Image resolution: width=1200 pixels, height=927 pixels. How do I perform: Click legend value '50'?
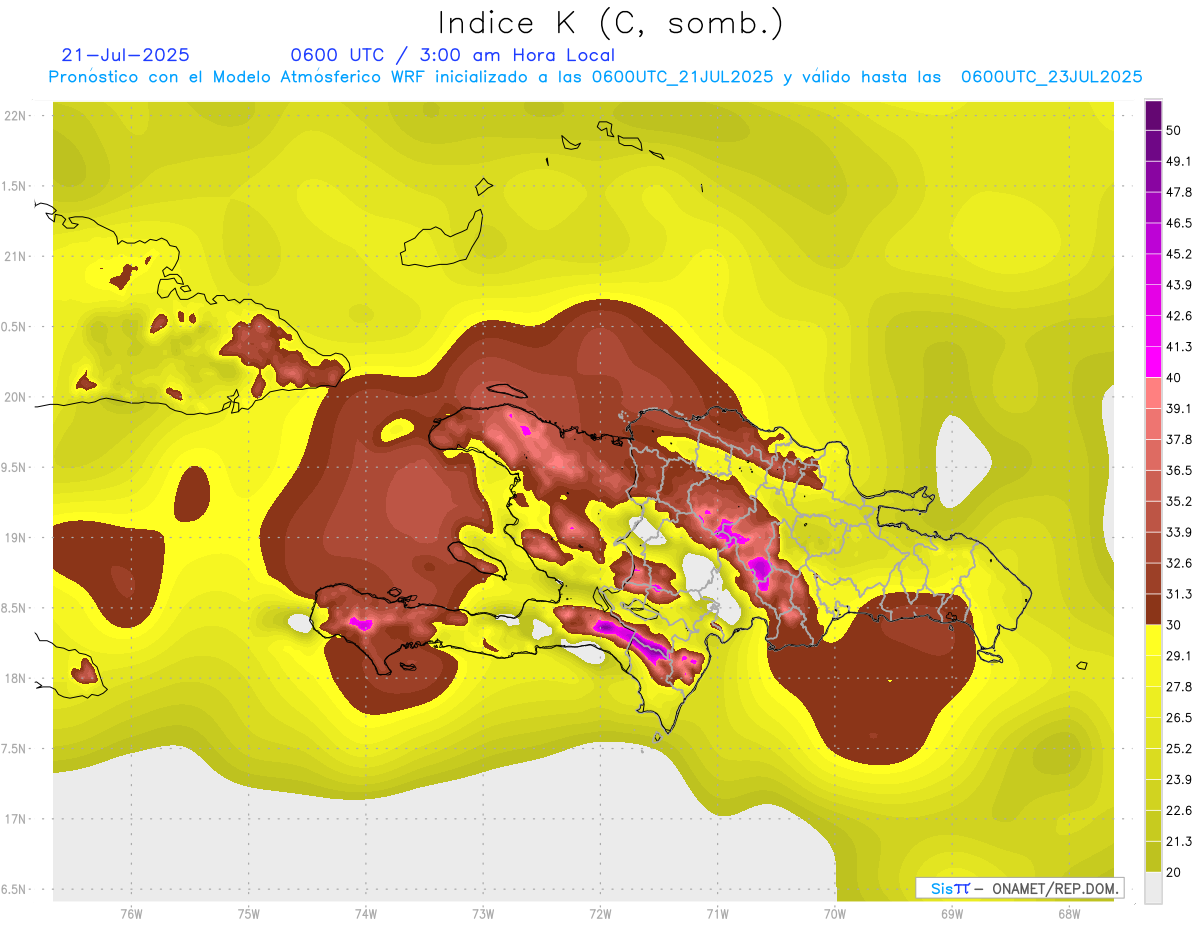point(1174,130)
